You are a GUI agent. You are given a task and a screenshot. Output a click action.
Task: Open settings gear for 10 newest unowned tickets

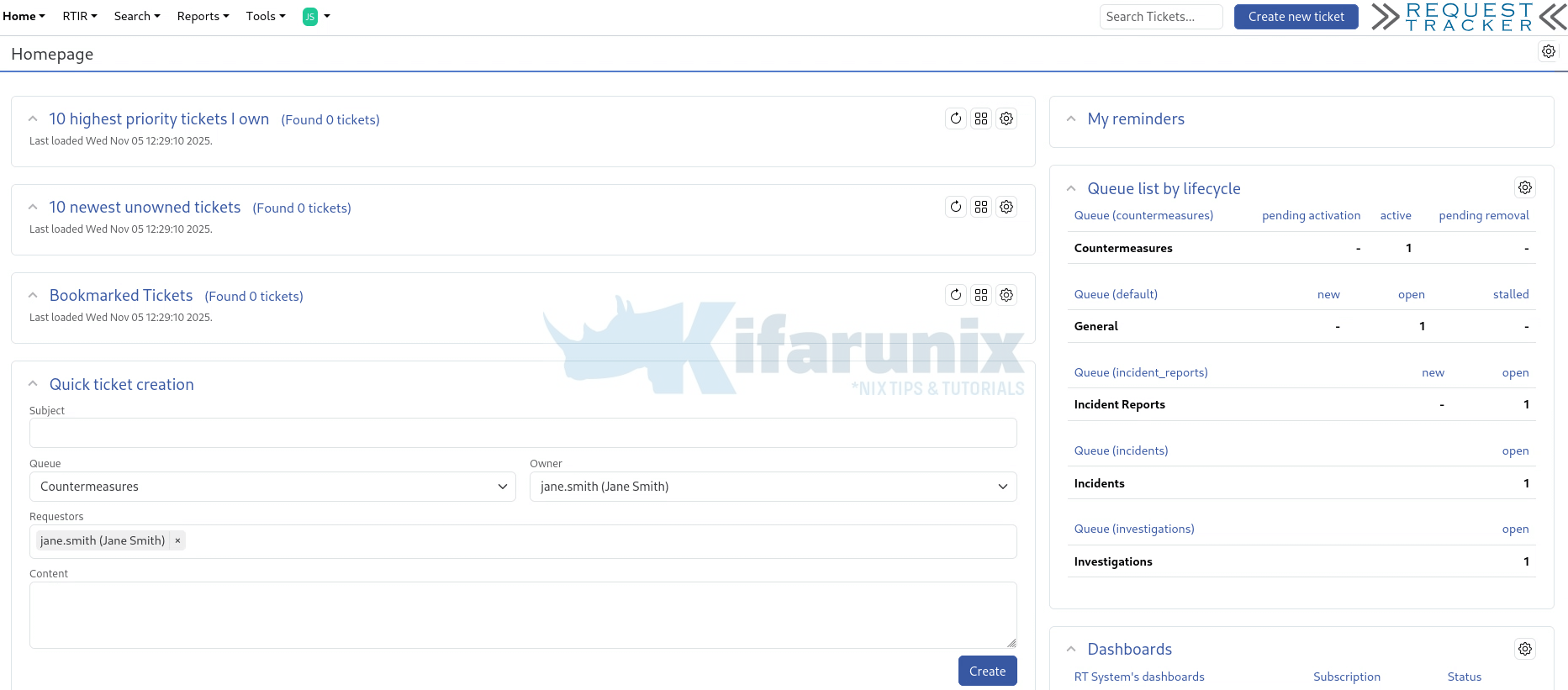tap(1006, 207)
